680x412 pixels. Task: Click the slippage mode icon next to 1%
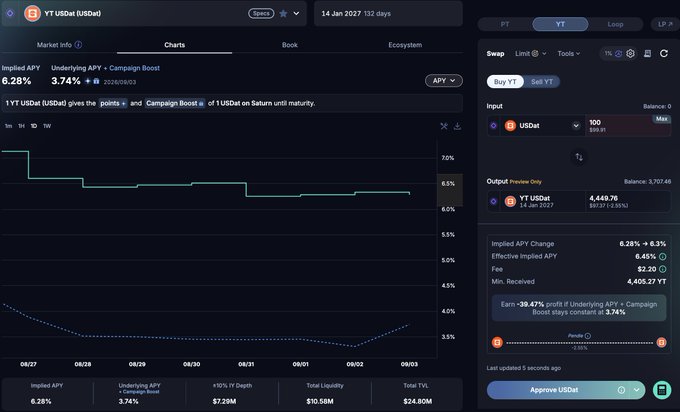618,53
